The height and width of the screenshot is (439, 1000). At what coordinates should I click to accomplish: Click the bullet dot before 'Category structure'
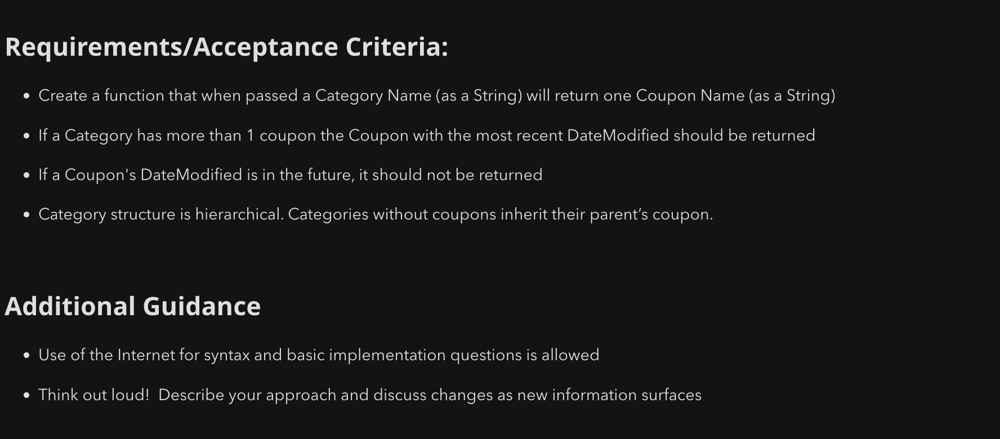26,215
